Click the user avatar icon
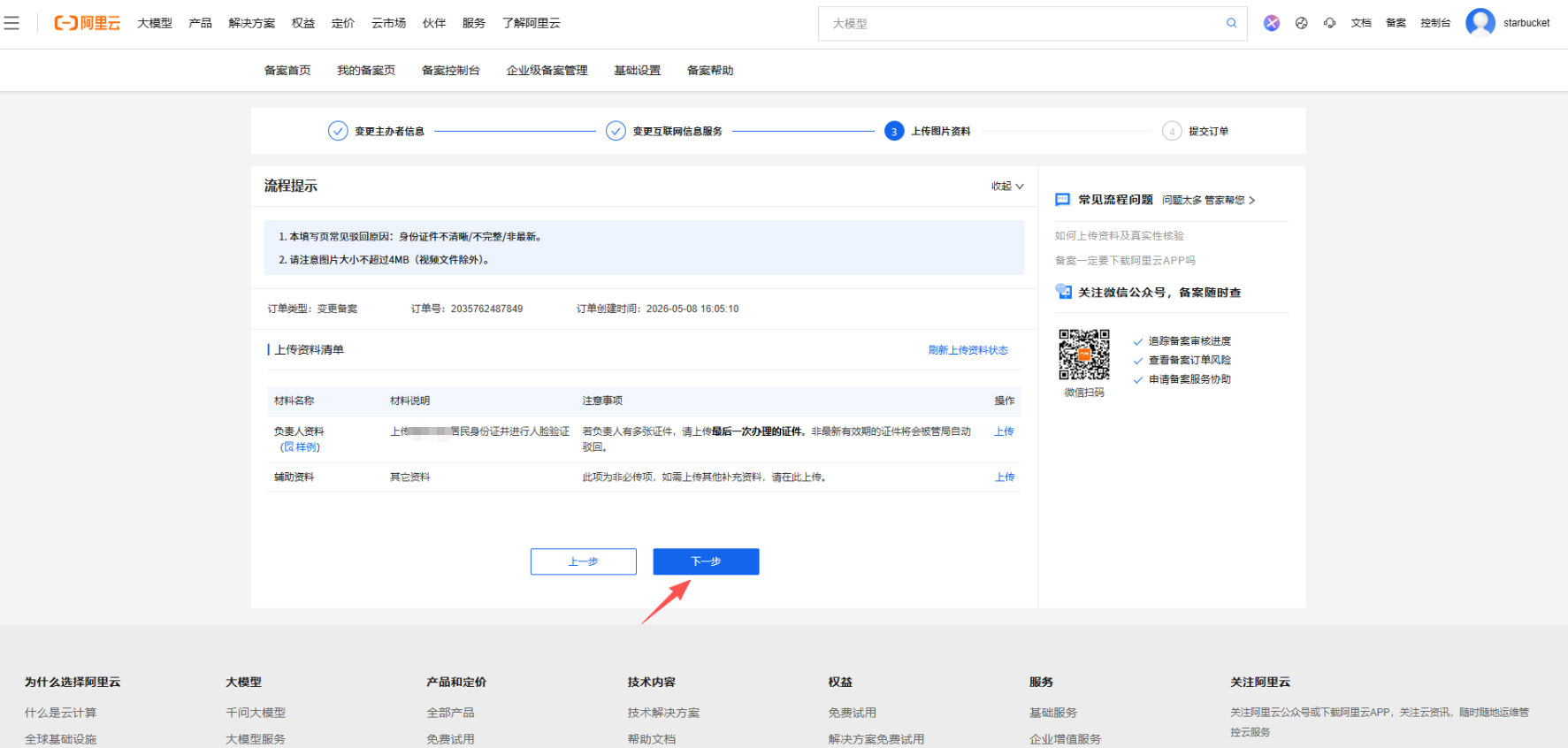Image resolution: width=1568 pixels, height=748 pixels. pyautogui.click(x=1480, y=23)
